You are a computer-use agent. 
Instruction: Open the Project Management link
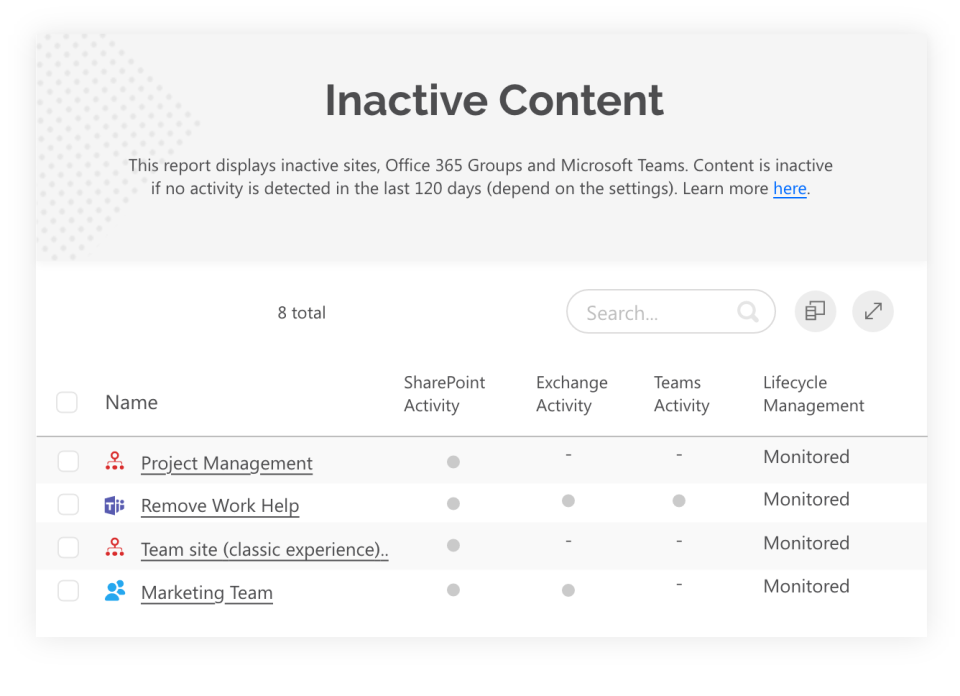[x=227, y=463]
